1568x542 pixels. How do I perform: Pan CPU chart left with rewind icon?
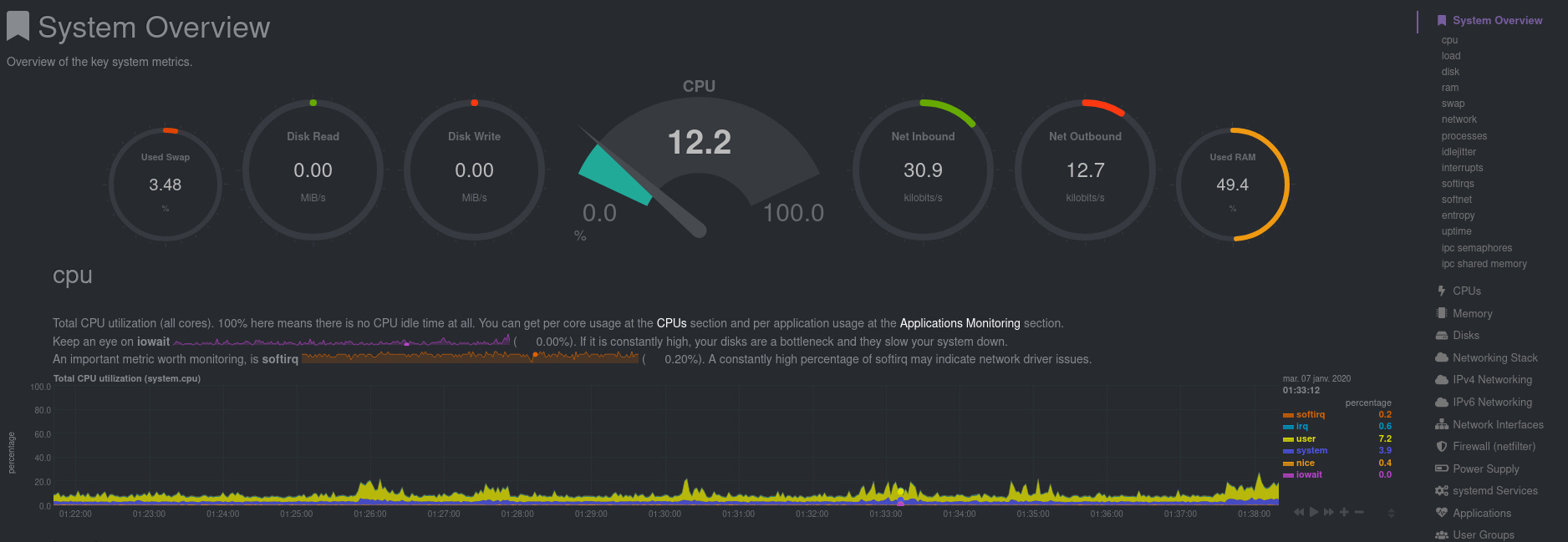[1299, 512]
